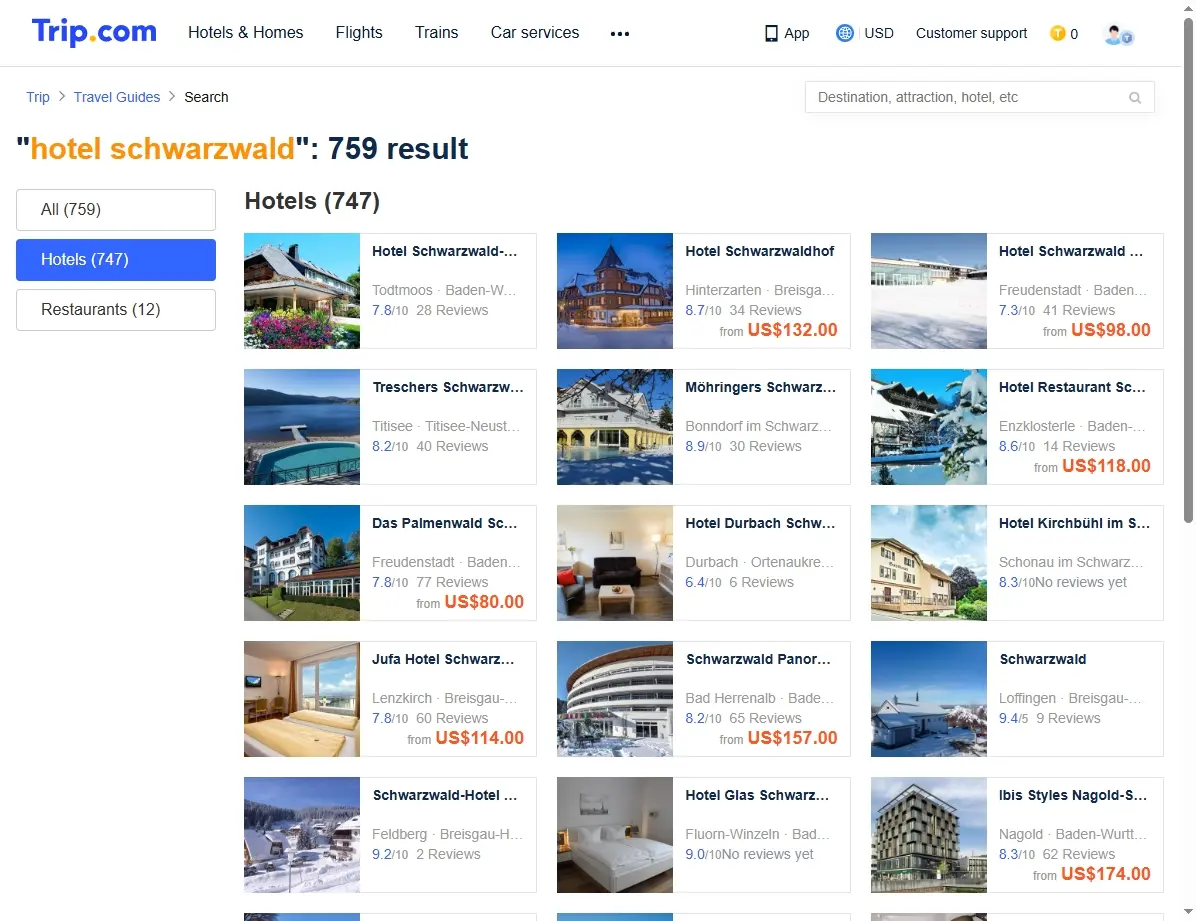
Task: Open Hotel Glas bedroom photo
Action: (x=615, y=835)
